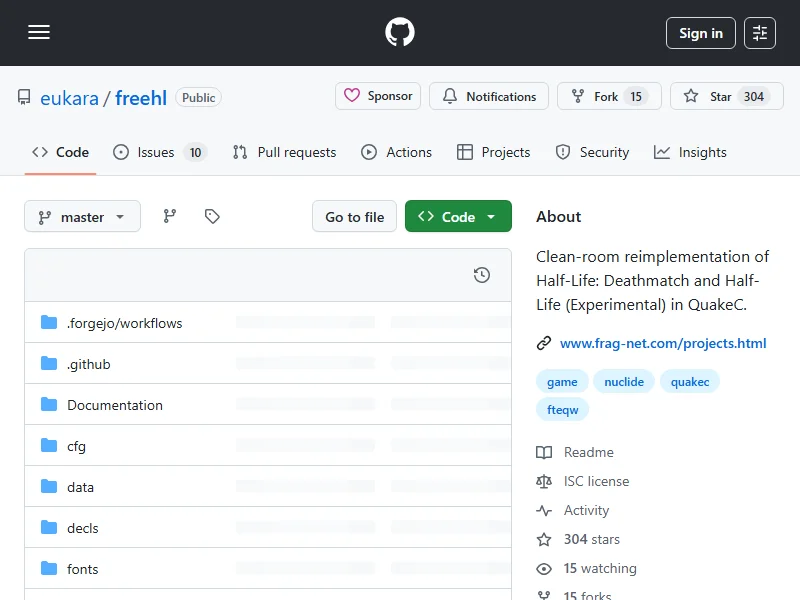Select the quakec topic tag

[690, 382]
